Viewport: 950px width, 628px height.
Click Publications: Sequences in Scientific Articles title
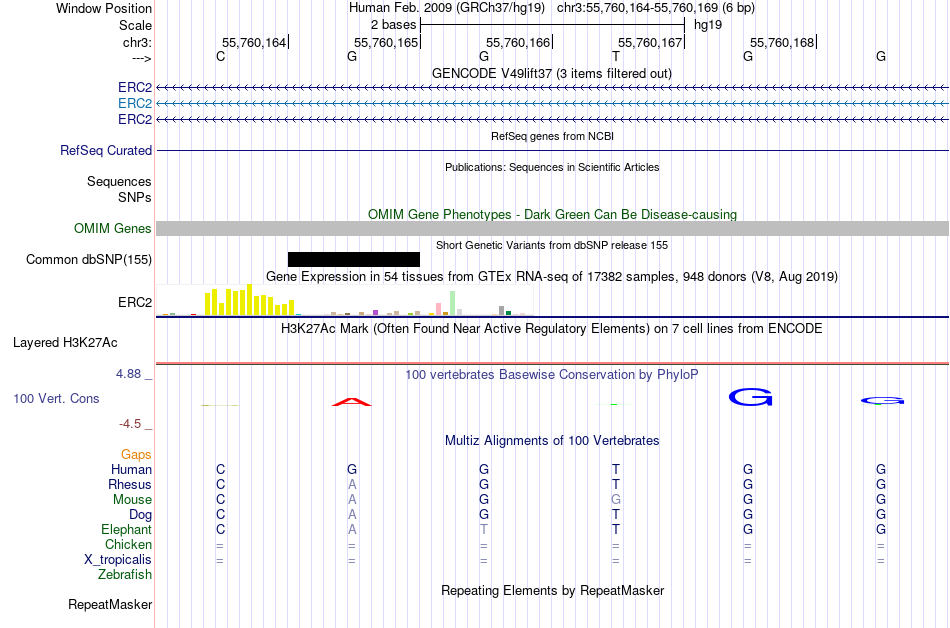(x=552, y=167)
